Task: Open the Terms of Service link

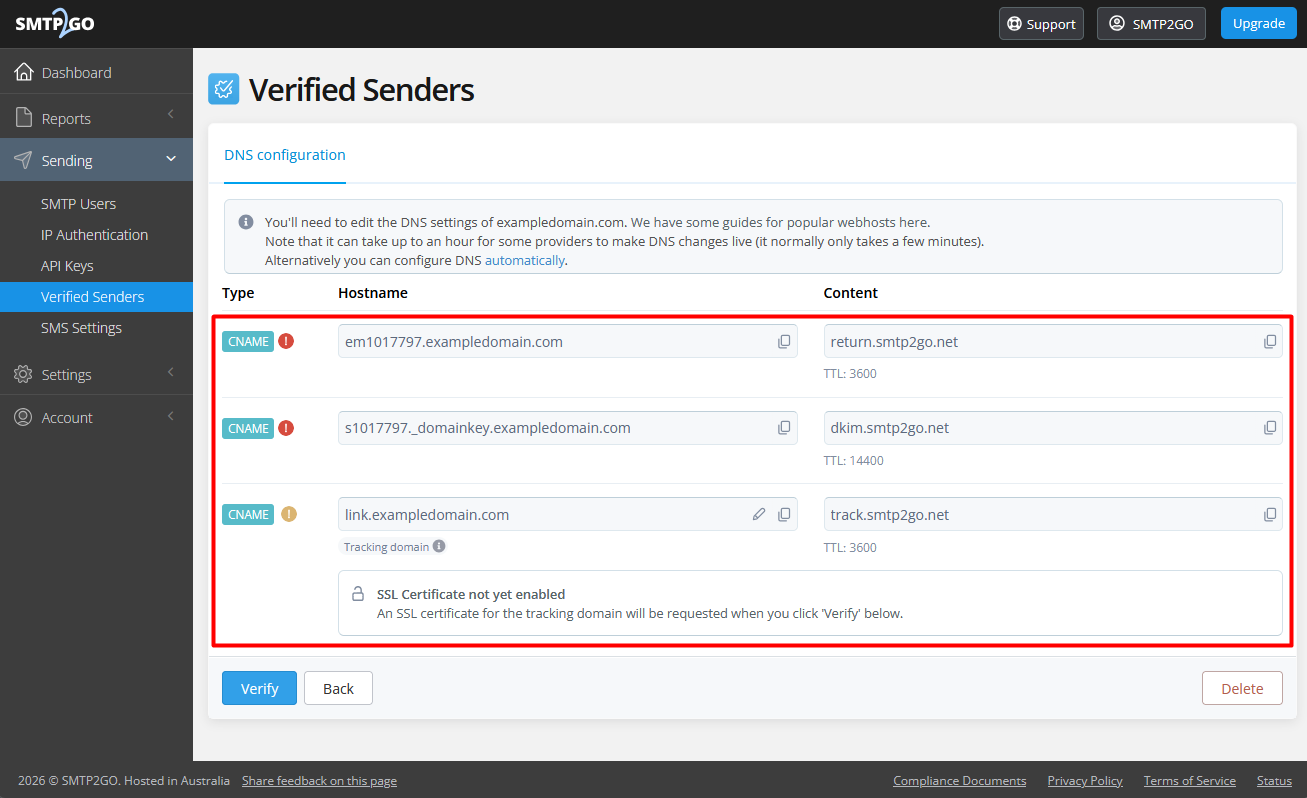Action: (x=1190, y=781)
